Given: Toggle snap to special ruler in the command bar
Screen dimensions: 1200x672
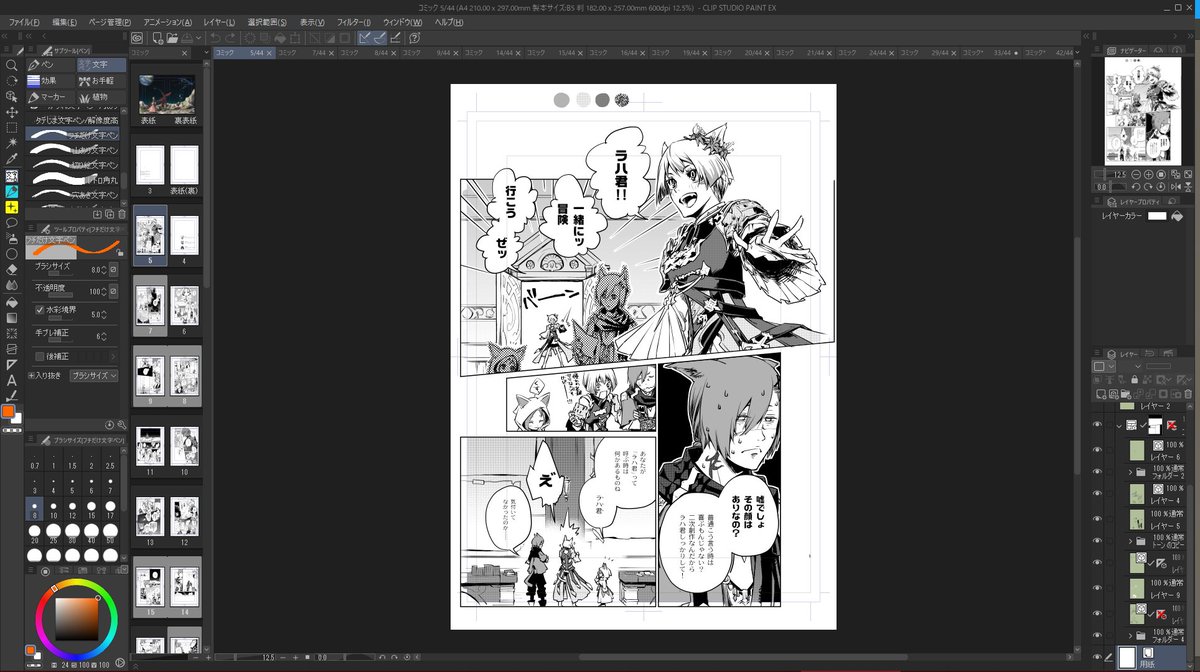Looking at the screenshot, I should click(381, 38).
